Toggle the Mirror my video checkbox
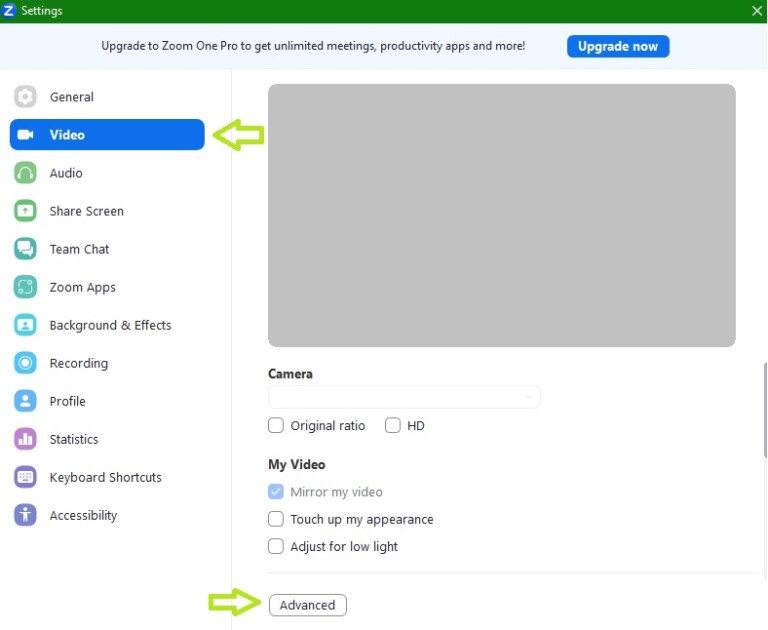 (x=276, y=491)
